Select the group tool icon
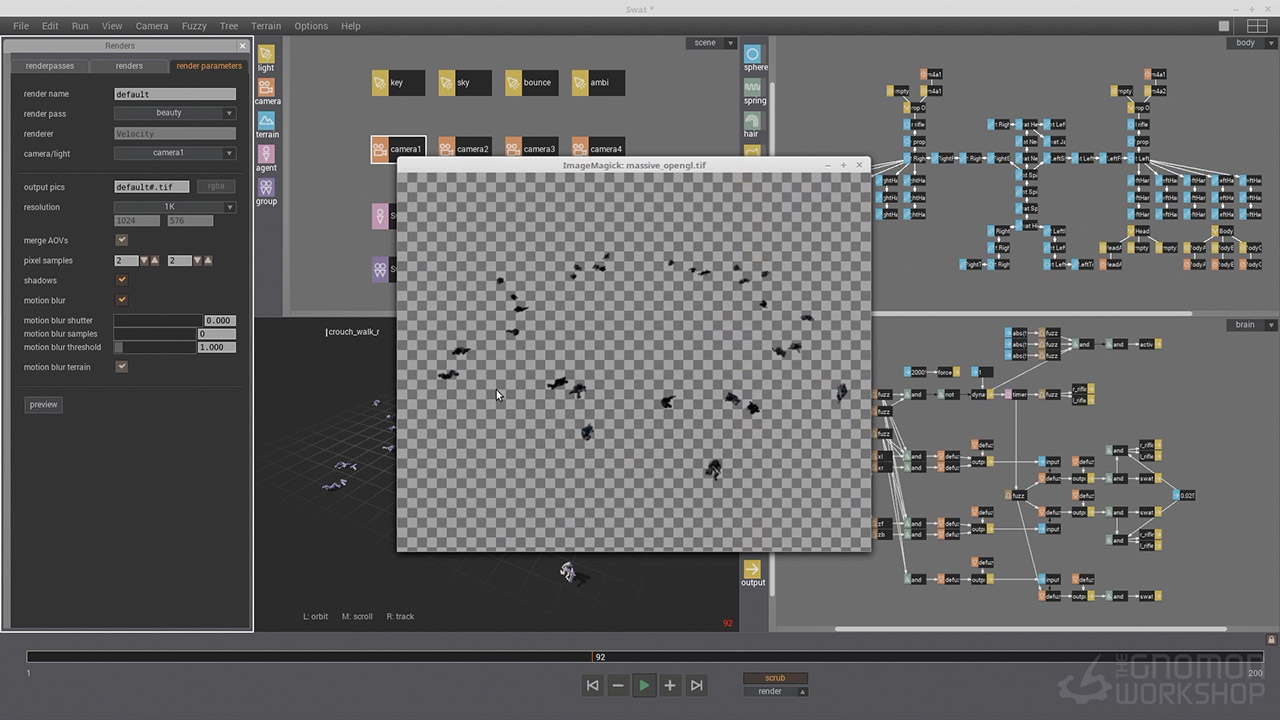The image size is (1280, 720). point(266,187)
